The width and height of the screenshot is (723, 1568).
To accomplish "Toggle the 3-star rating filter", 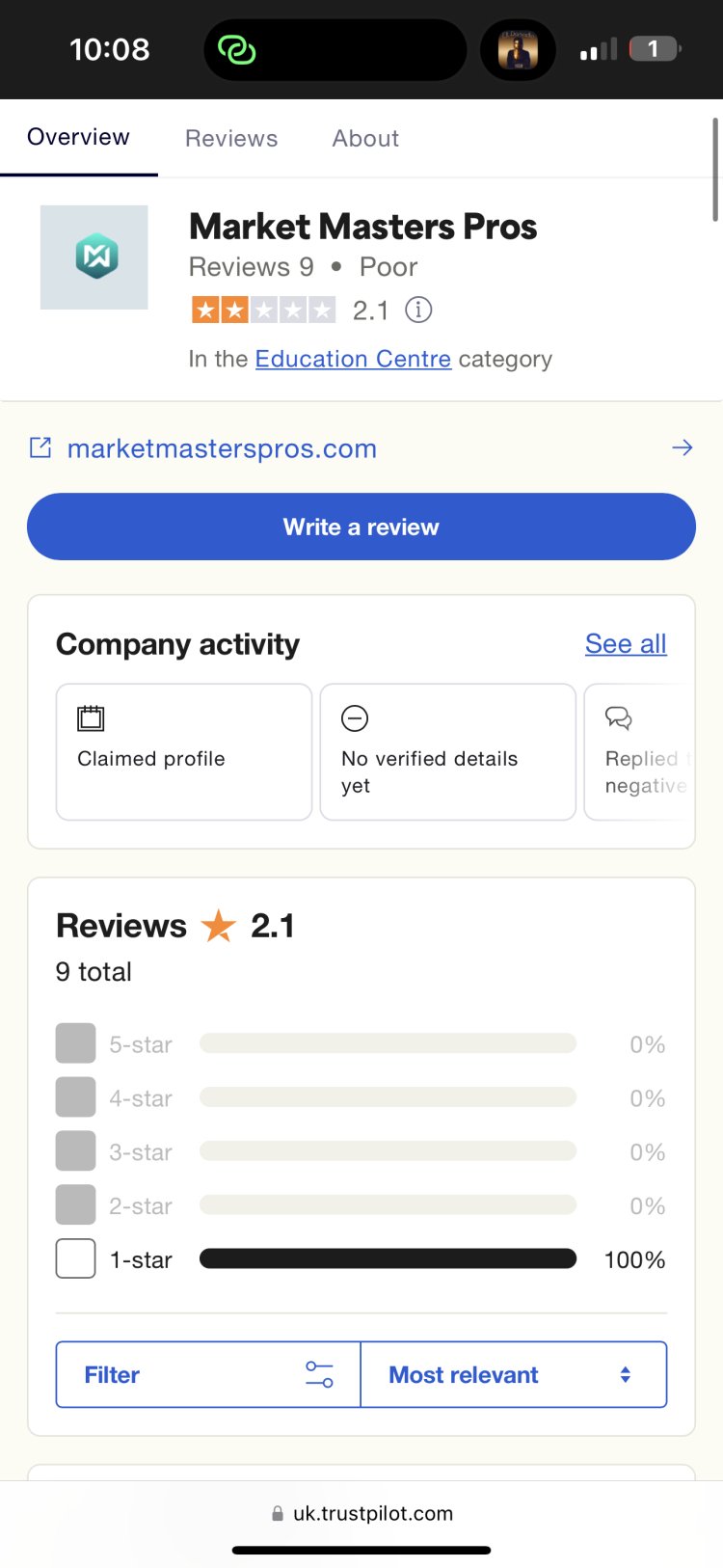I will pyautogui.click(x=75, y=1150).
